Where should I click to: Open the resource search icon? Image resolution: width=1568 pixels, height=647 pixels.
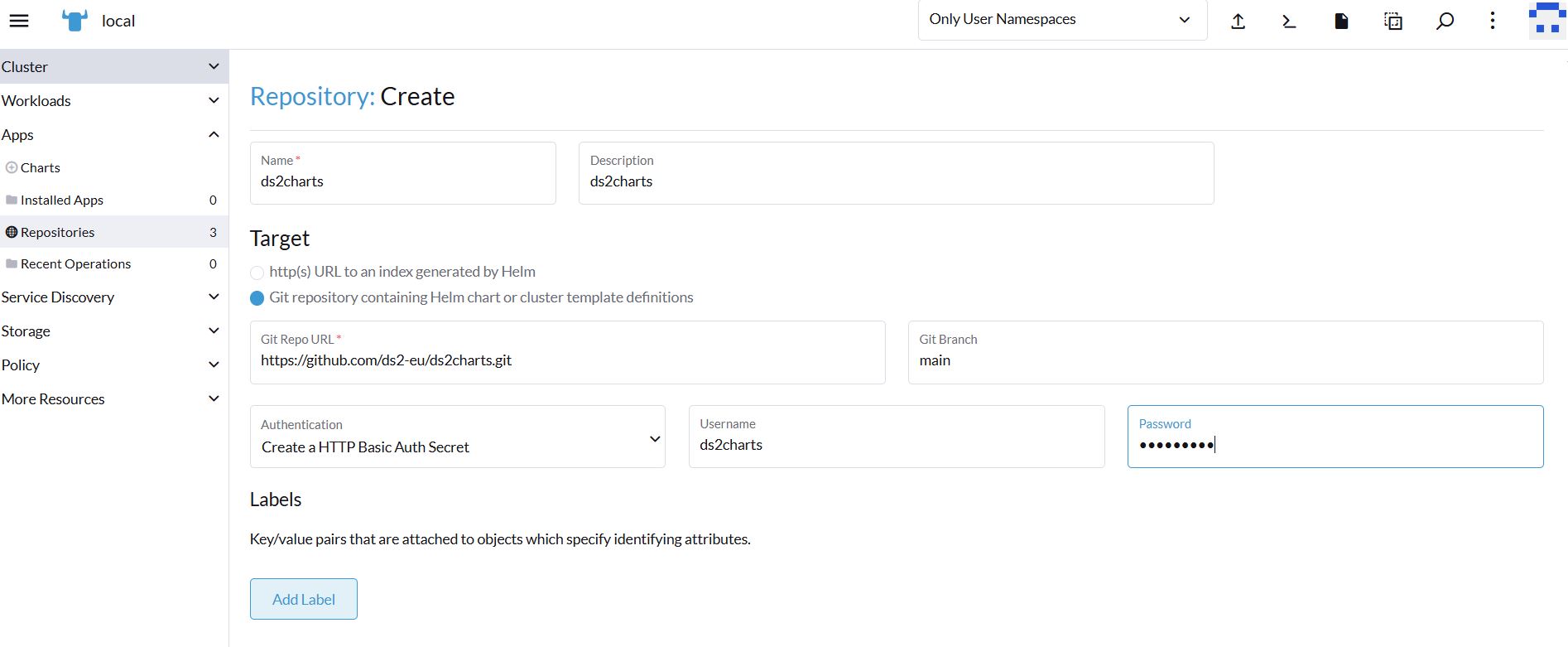pyautogui.click(x=1445, y=22)
